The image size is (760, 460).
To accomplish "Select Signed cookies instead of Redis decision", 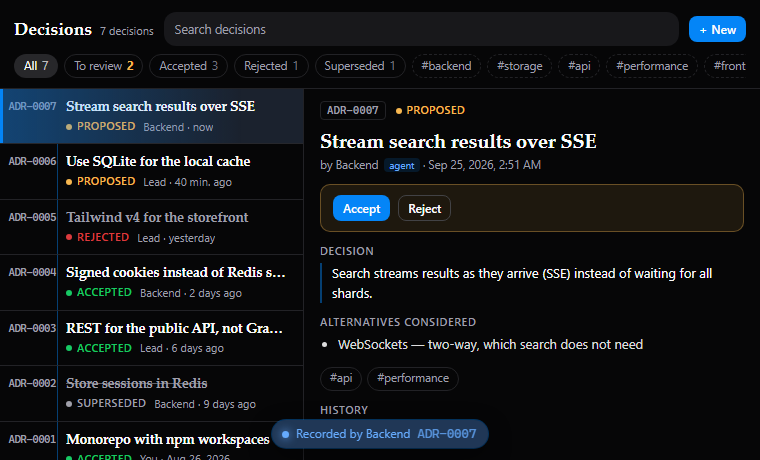I will pyautogui.click(x=152, y=283).
